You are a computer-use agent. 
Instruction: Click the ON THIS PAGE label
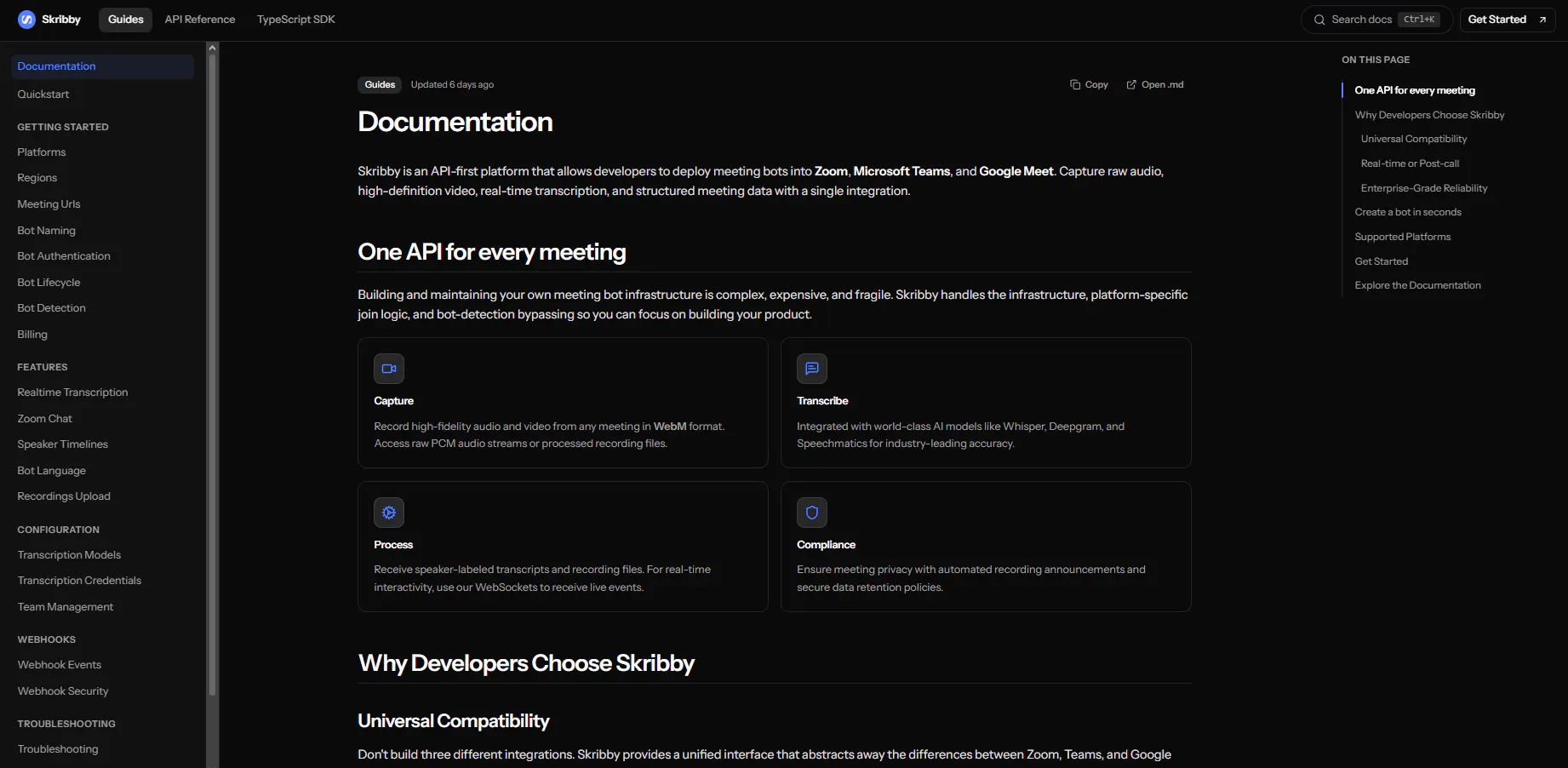click(x=1376, y=60)
